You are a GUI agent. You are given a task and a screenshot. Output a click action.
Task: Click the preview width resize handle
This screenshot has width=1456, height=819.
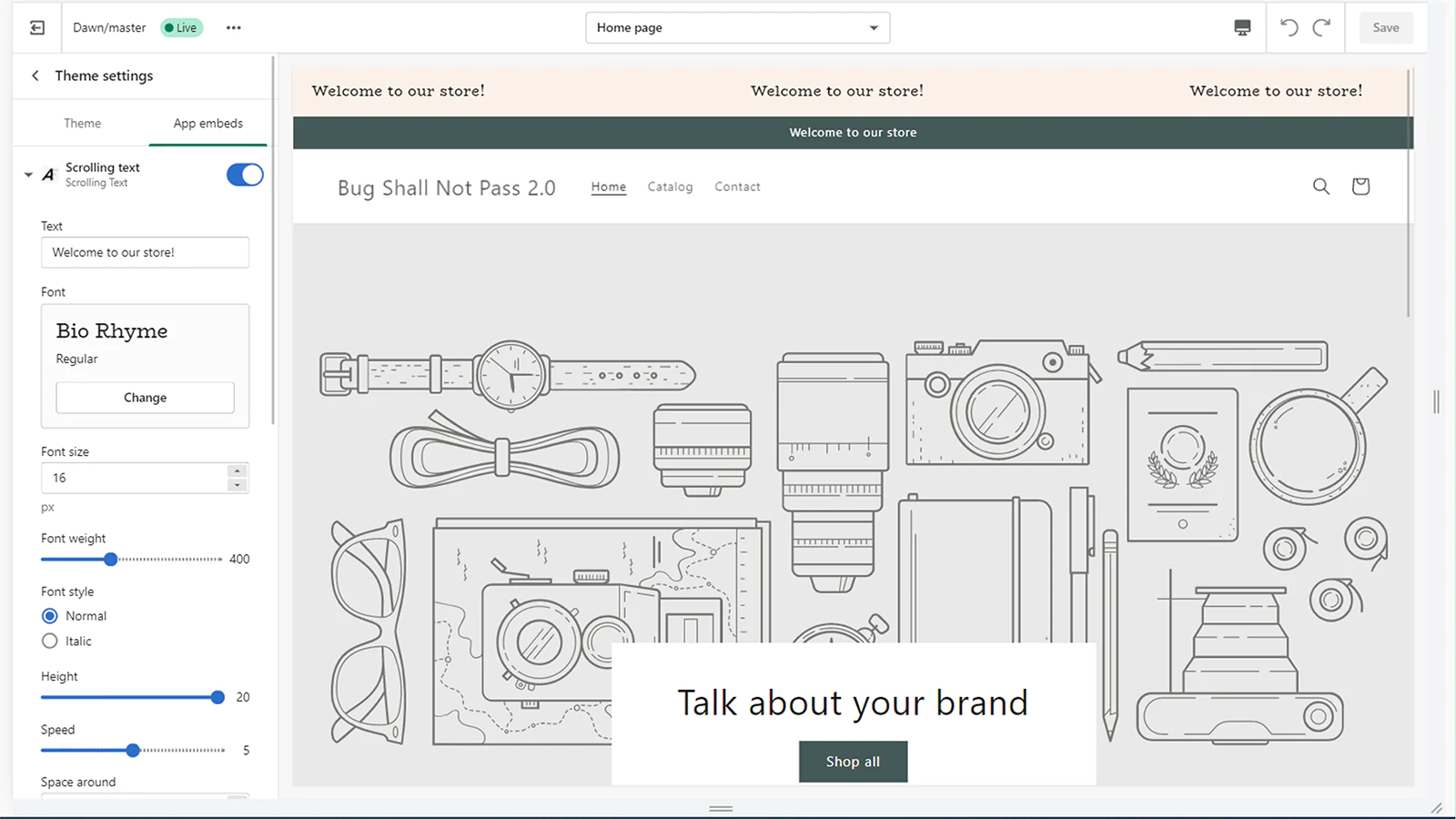(1436, 401)
